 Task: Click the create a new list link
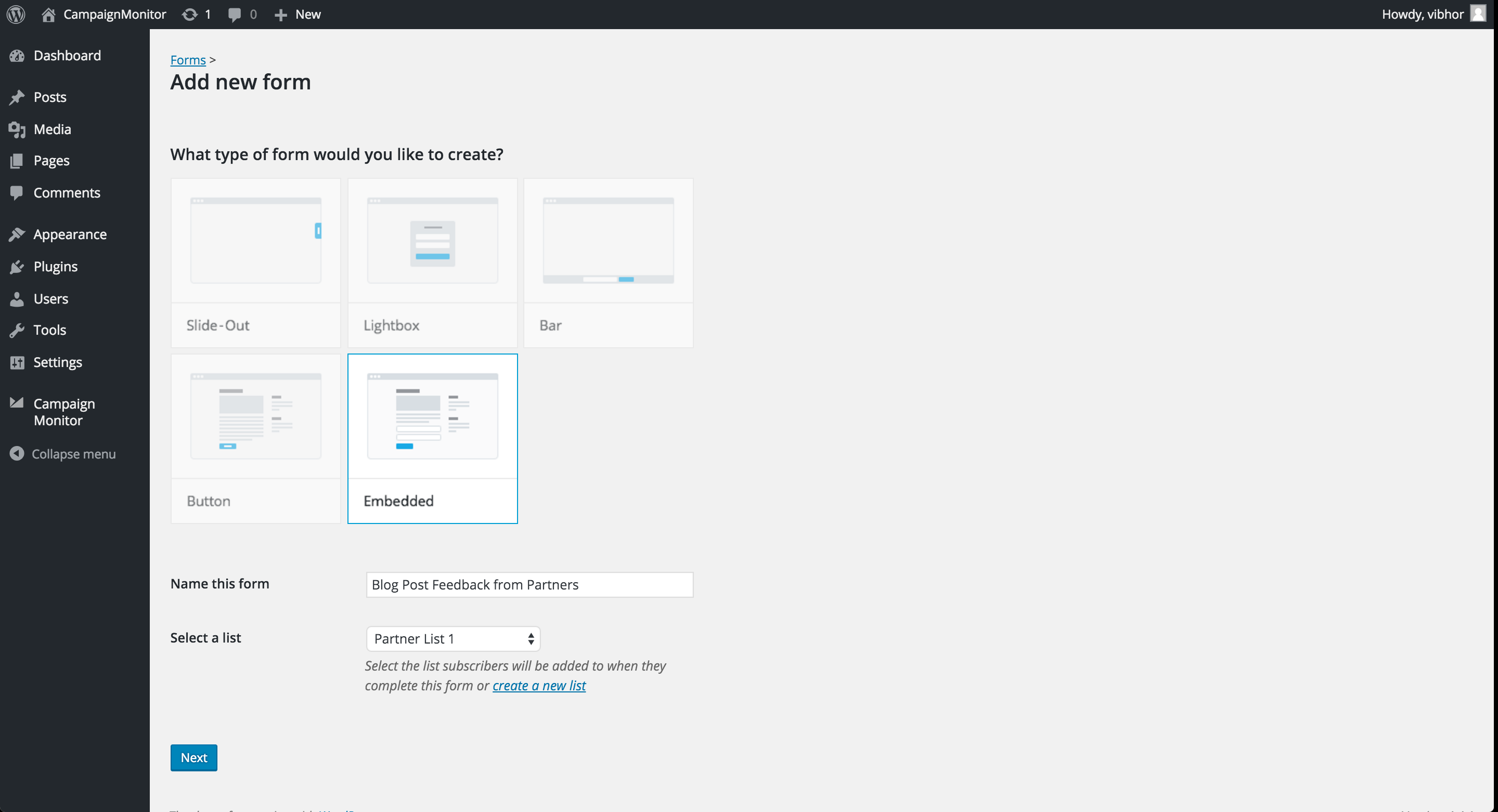pyautogui.click(x=538, y=685)
